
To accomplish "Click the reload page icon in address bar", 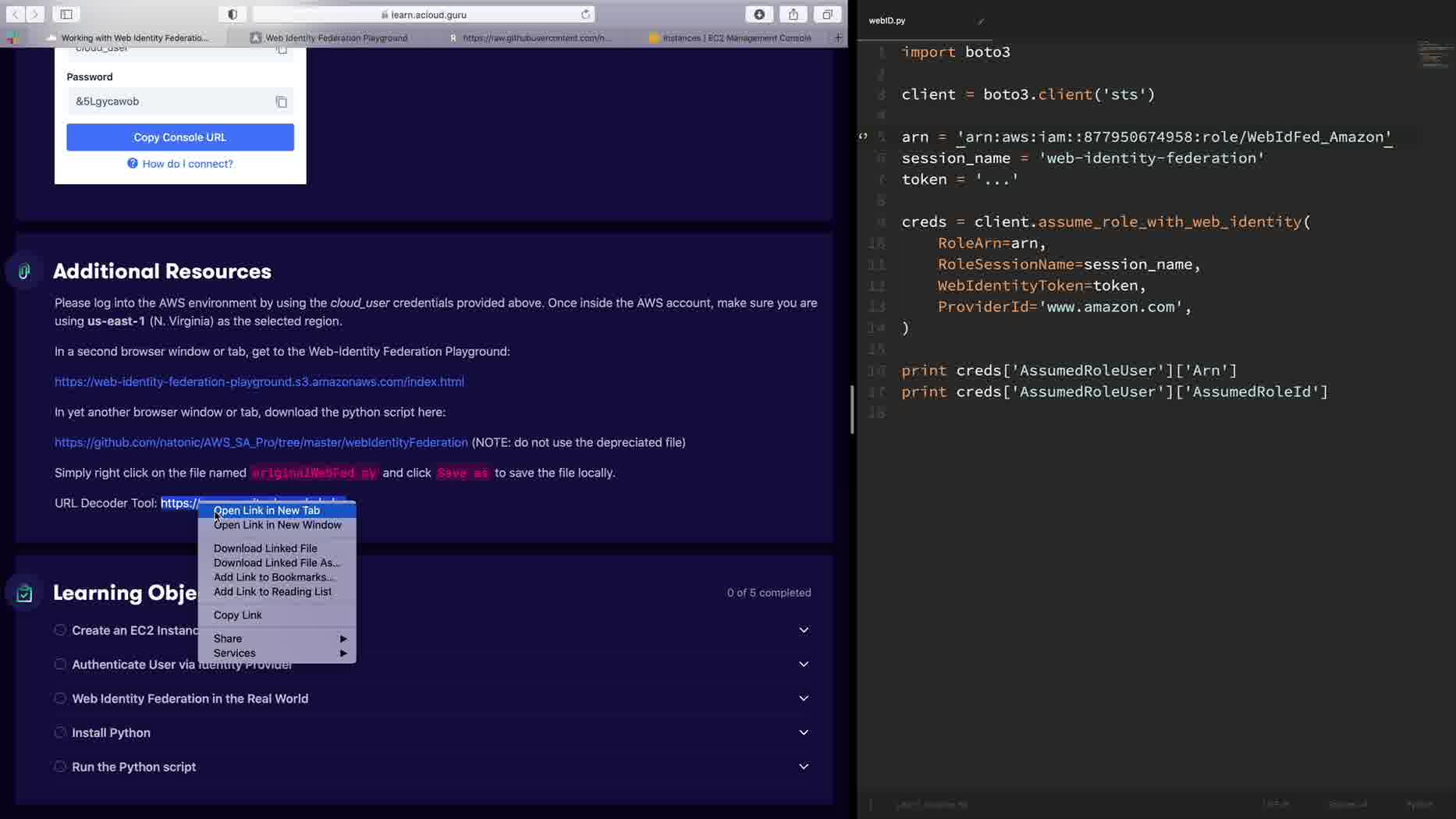I will click(585, 14).
